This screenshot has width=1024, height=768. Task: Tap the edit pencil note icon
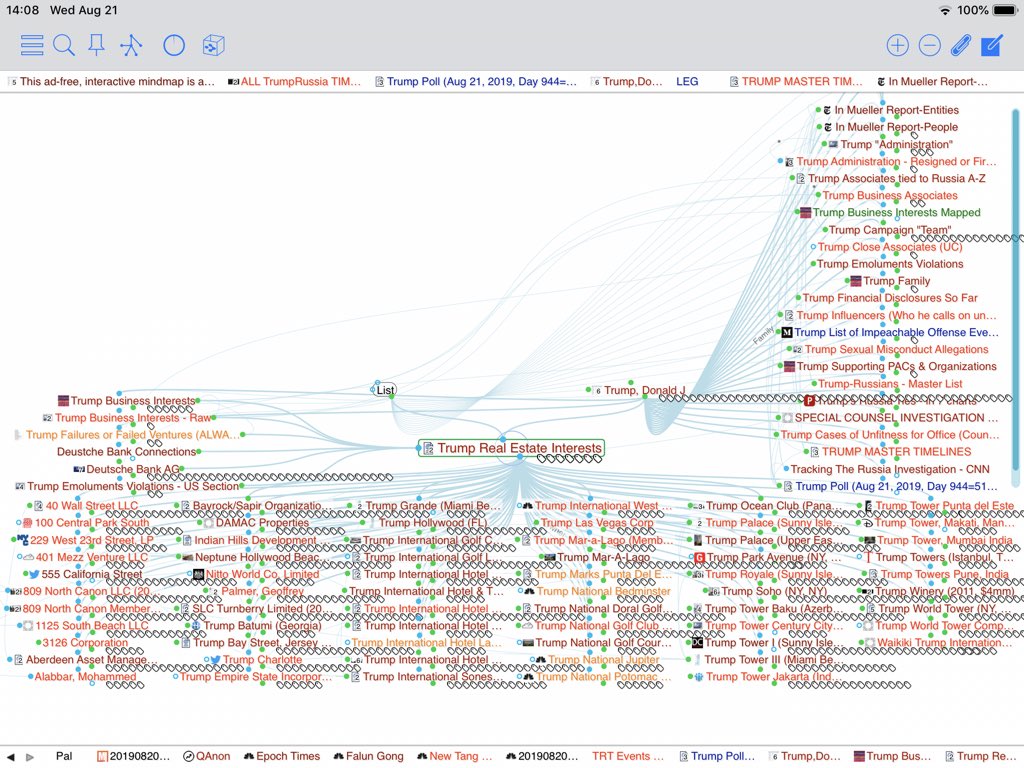[992, 45]
